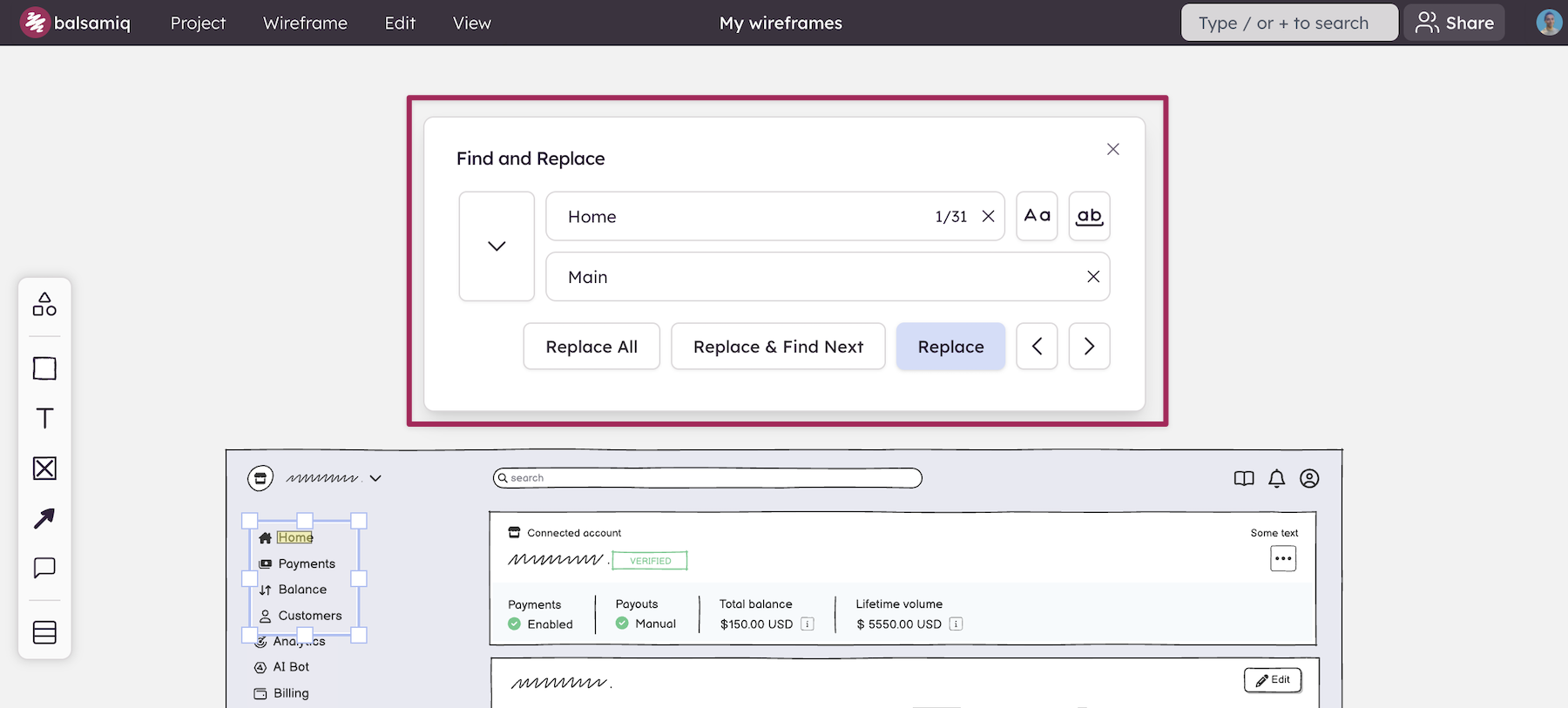Select the image placeholder tool
1568x708 pixels.
pos(44,469)
